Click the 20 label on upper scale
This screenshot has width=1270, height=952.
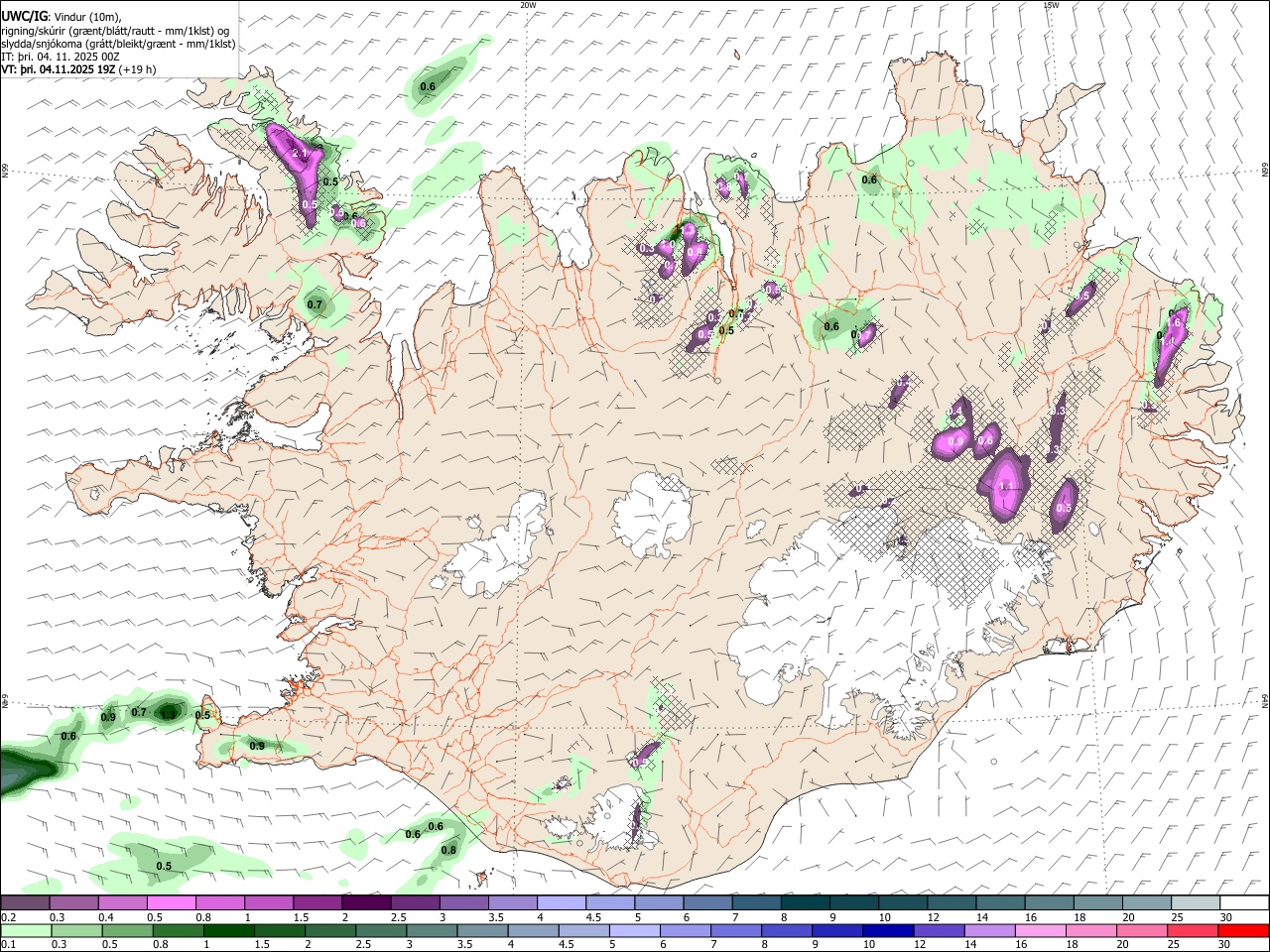click(1128, 917)
